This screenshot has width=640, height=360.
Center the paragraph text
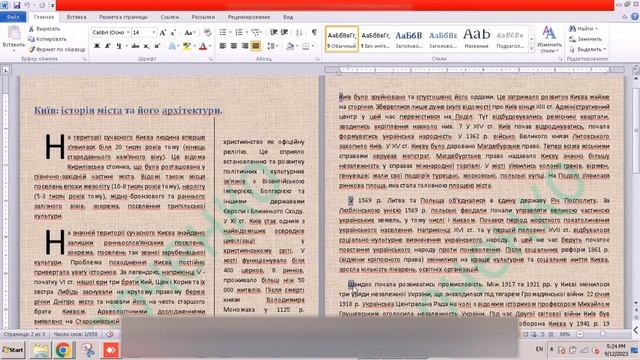[x=233, y=46]
